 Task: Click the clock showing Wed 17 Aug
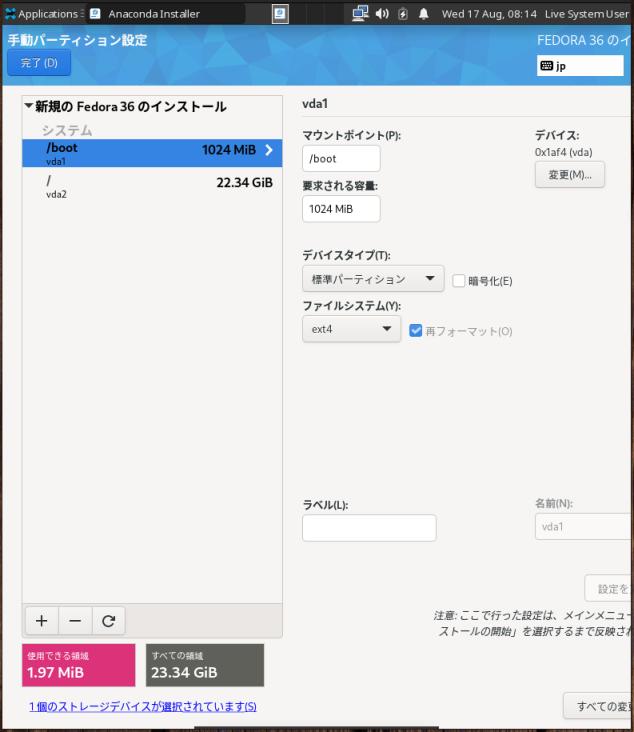(x=489, y=14)
